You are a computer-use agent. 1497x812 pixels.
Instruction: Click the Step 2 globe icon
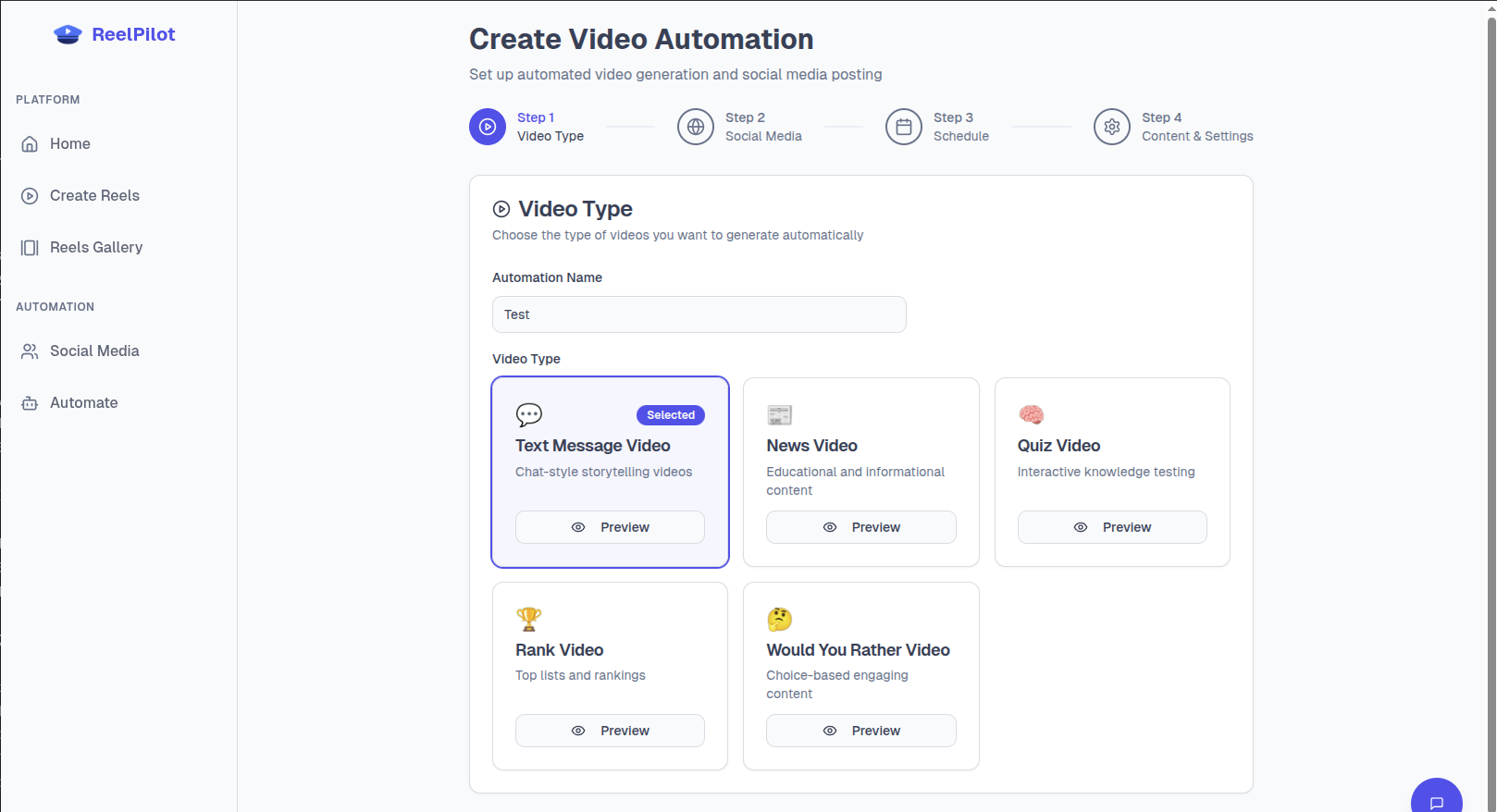696,127
